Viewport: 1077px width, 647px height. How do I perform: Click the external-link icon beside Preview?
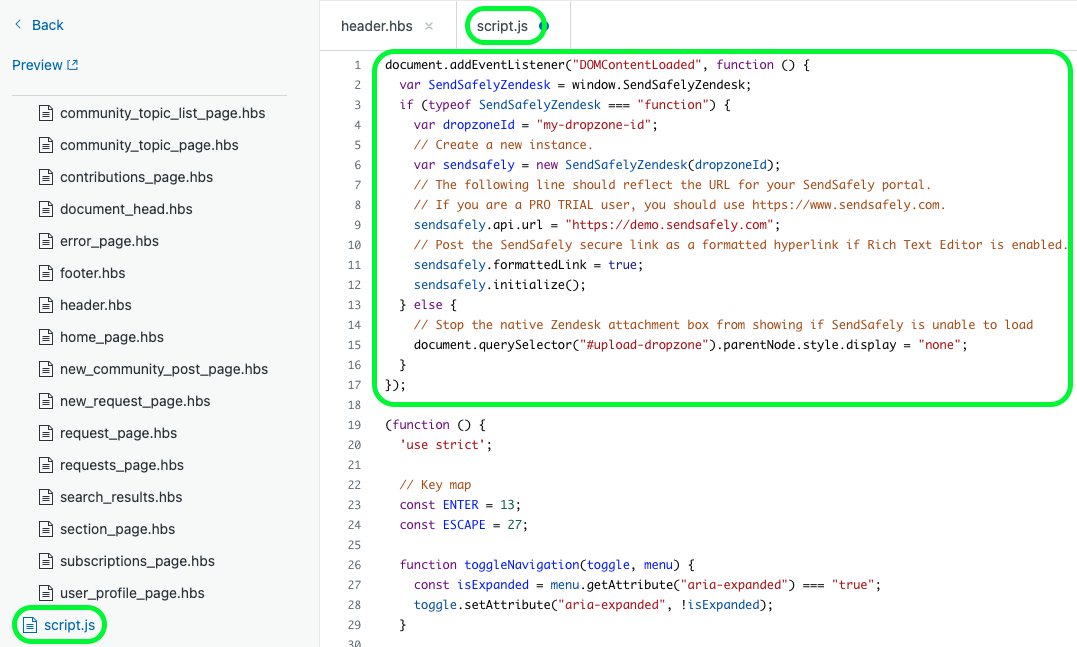pos(73,65)
